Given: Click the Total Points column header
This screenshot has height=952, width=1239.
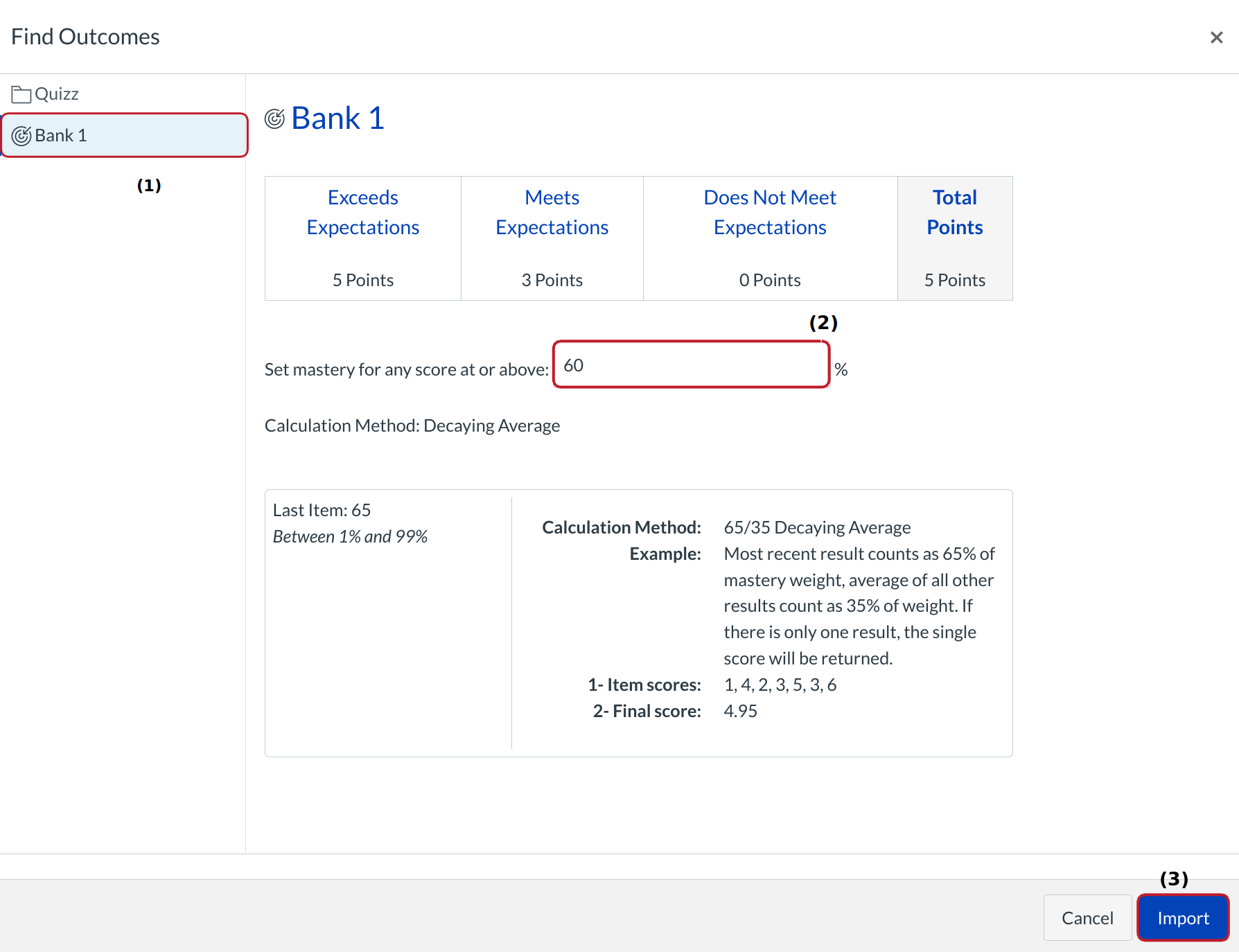Looking at the screenshot, I should tap(954, 213).
